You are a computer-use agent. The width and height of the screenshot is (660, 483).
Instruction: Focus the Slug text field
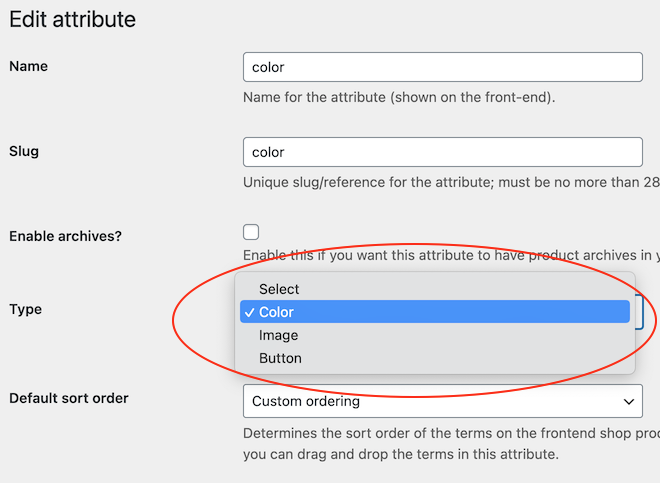tap(441, 152)
